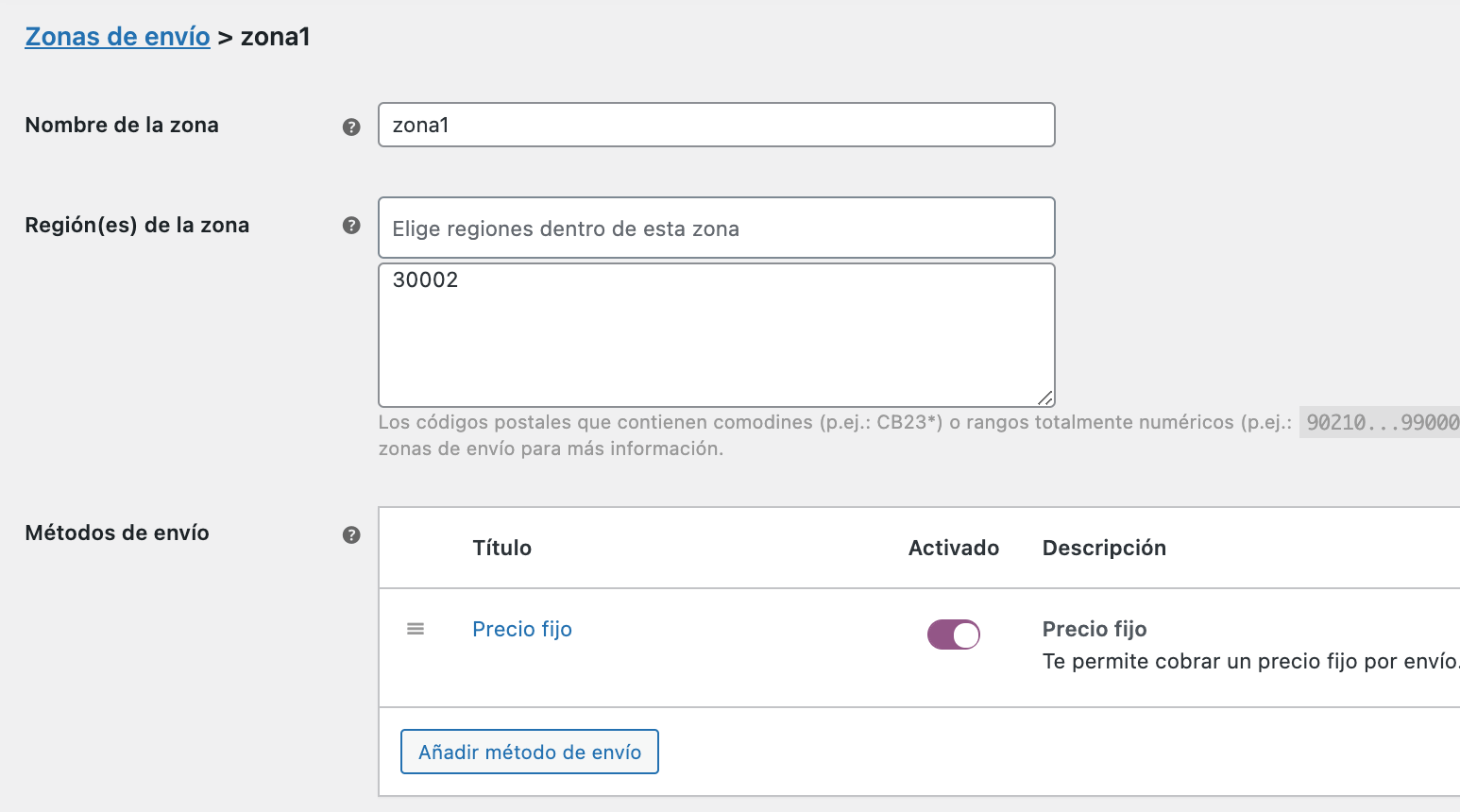Click the Descripción column header

(1104, 548)
